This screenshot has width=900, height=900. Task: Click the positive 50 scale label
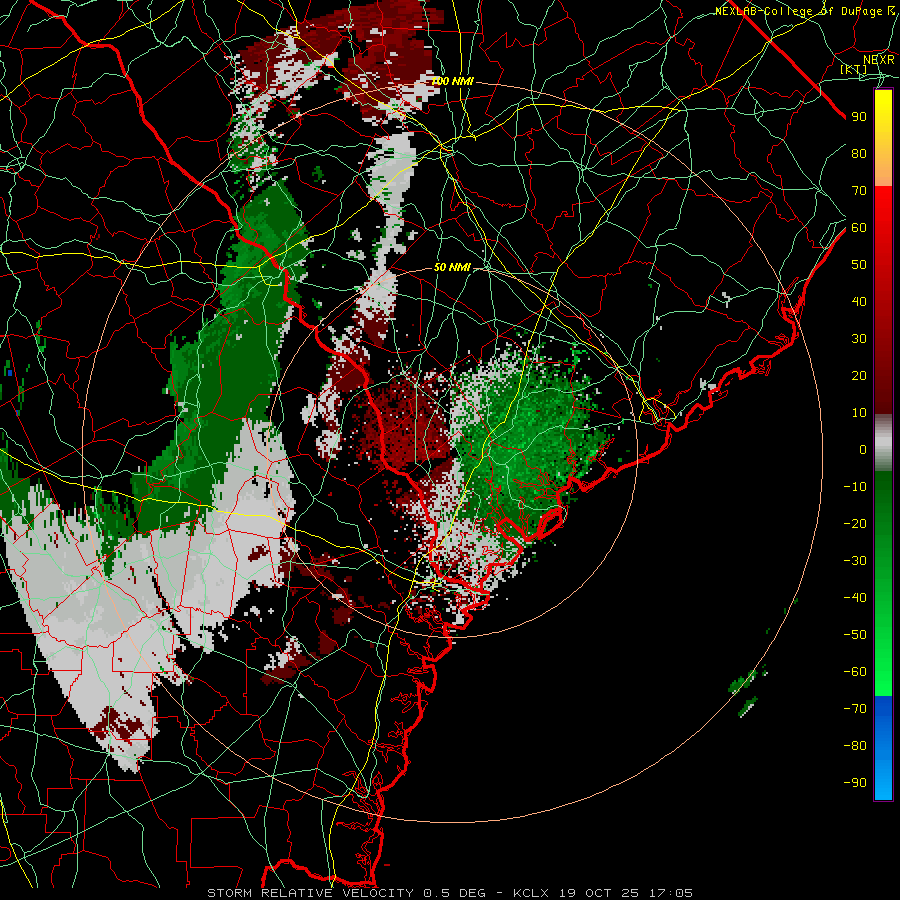[859, 265]
